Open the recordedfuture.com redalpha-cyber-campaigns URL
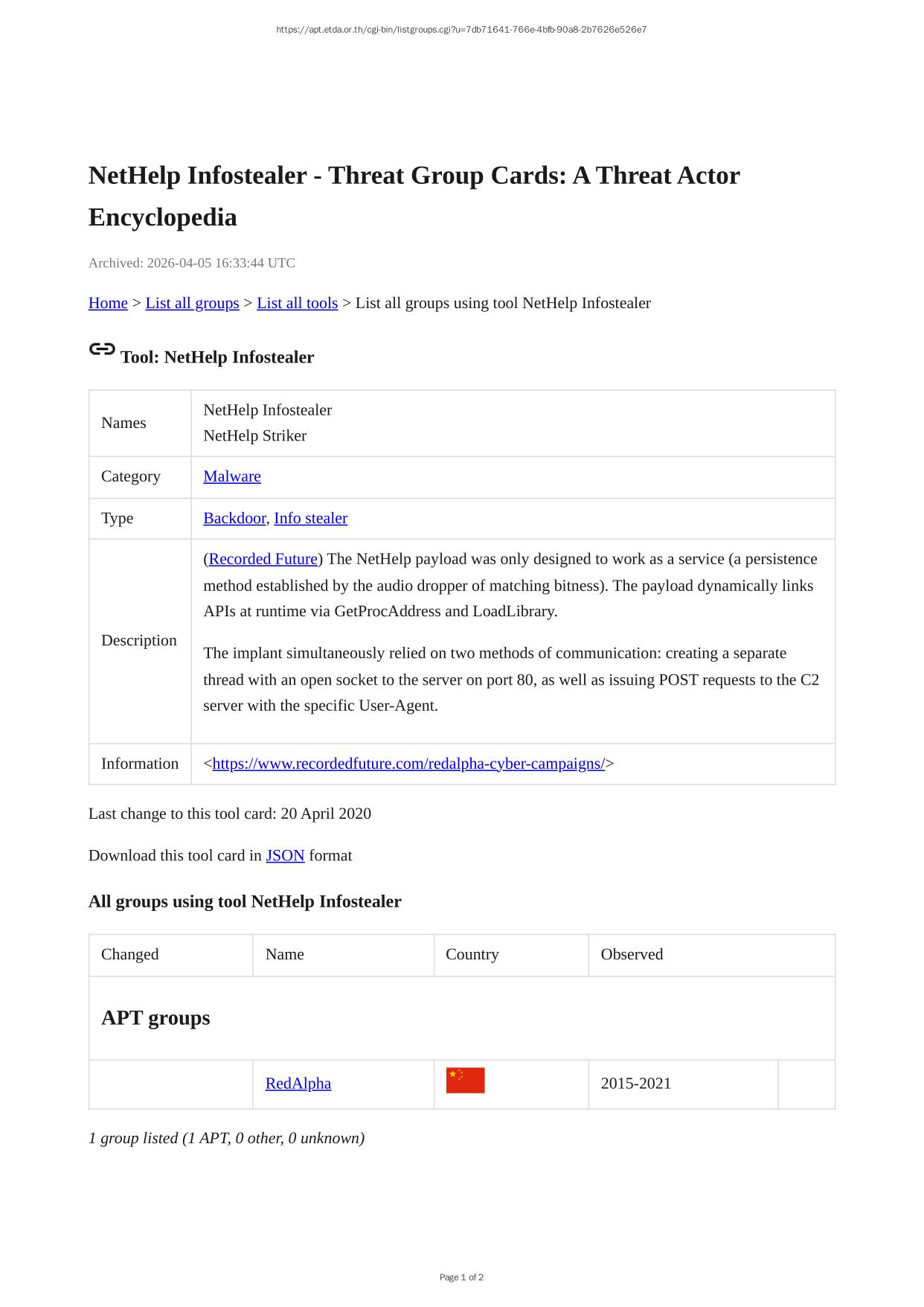The width and height of the screenshot is (924, 1307). point(408,764)
